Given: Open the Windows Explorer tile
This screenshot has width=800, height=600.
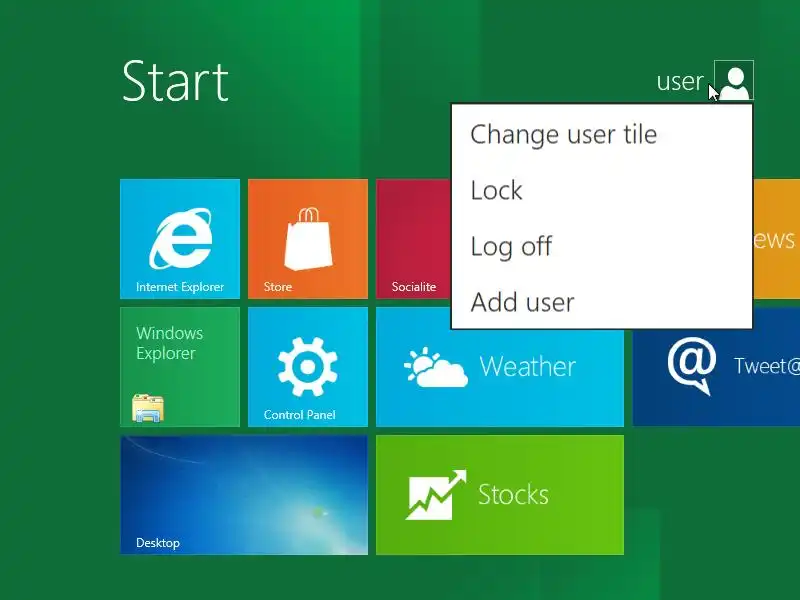Looking at the screenshot, I should pos(180,367).
